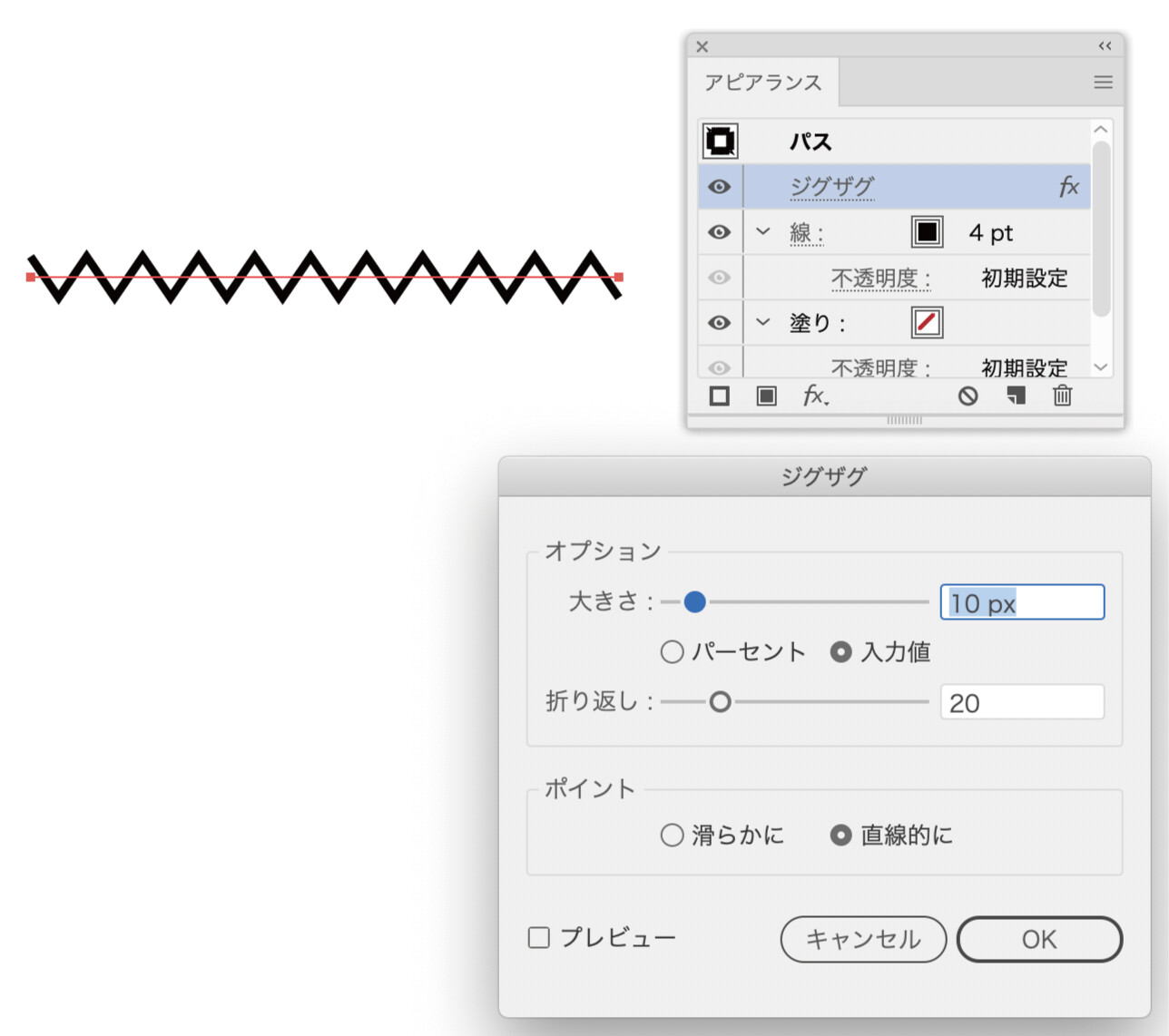Select the 滑らかに radio button
Image resolution: width=1169 pixels, height=1036 pixels.
pos(672,836)
